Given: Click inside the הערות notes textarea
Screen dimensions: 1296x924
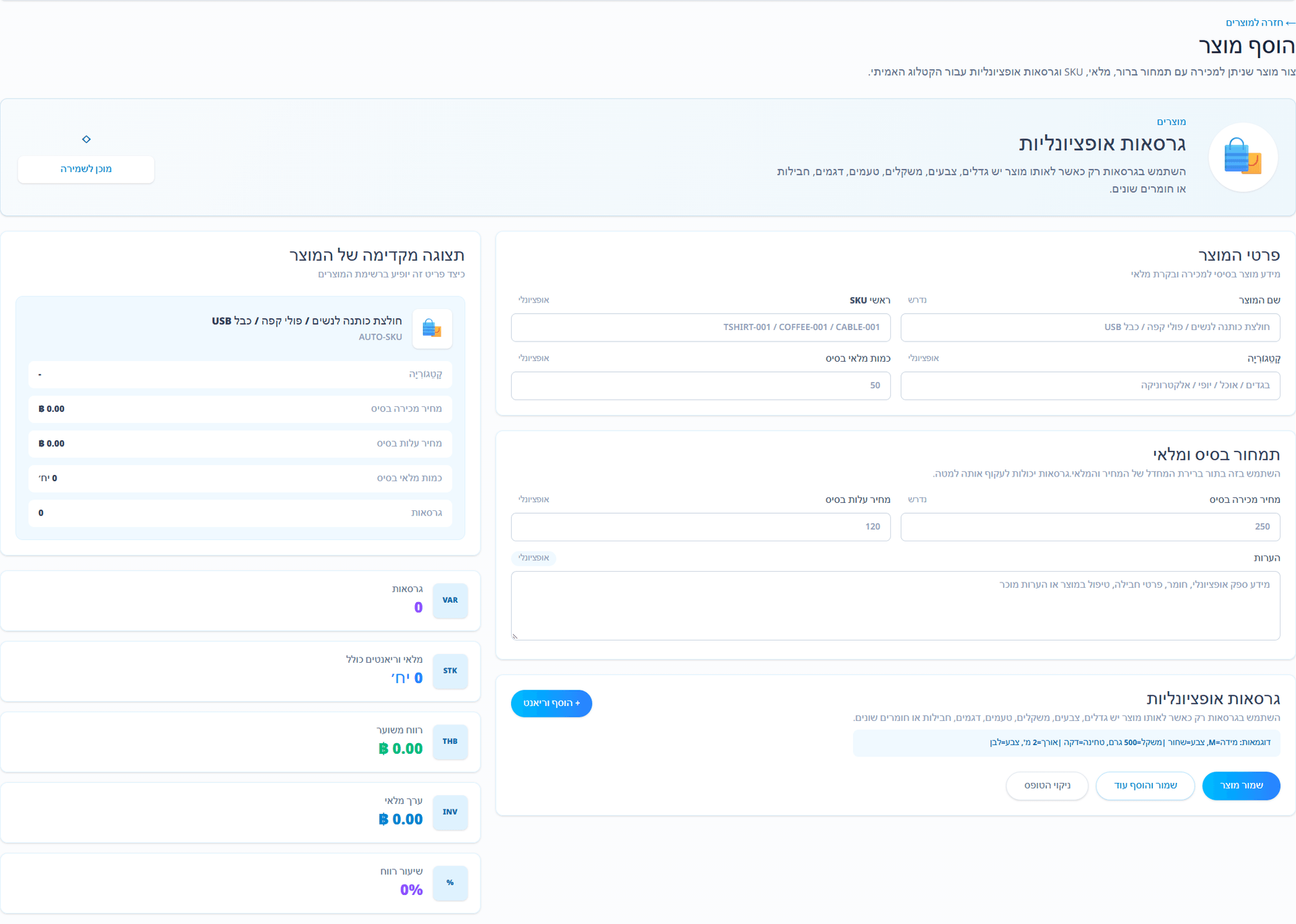Looking at the screenshot, I should 896,605.
